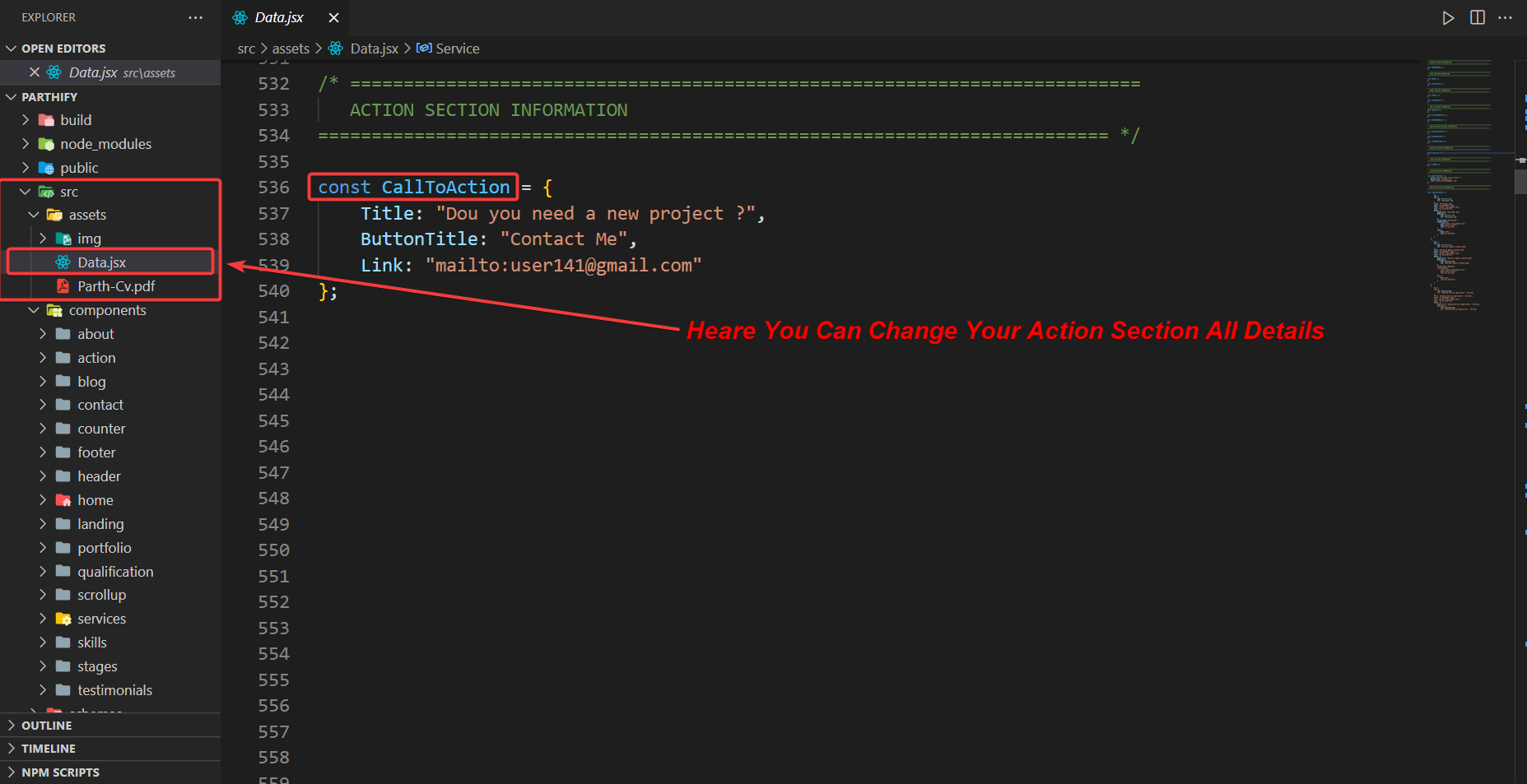
Task: Click the node_modules folder icon
Action: point(46,144)
